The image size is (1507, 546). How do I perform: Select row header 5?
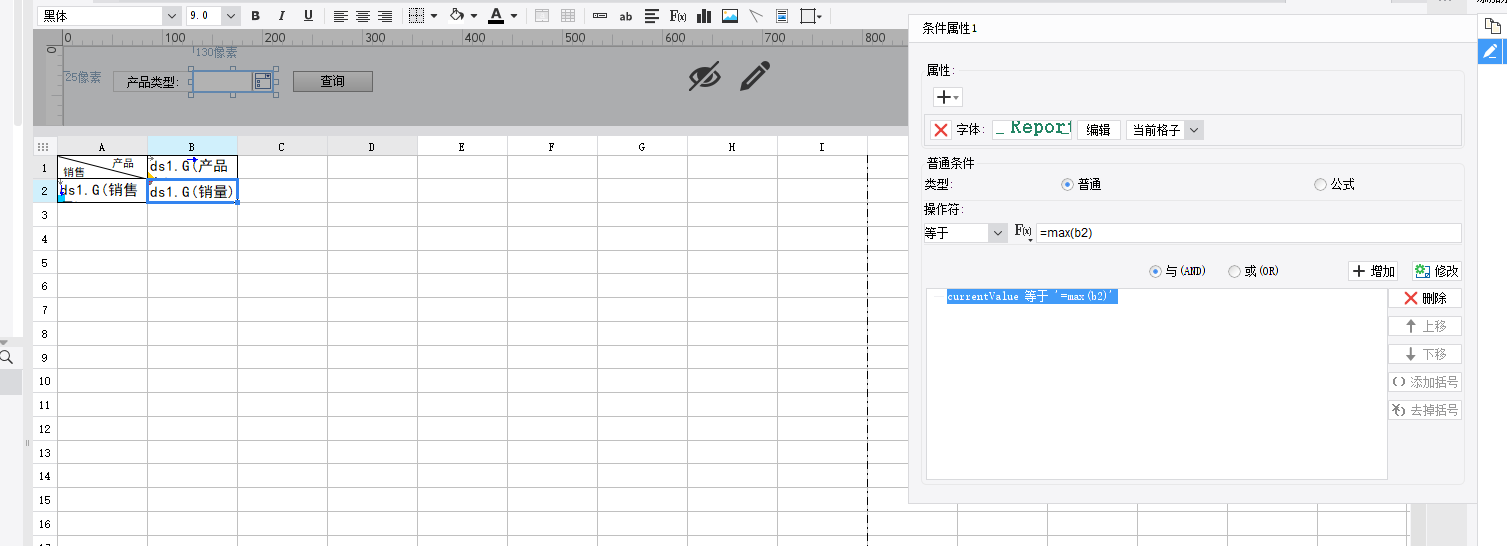45,262
